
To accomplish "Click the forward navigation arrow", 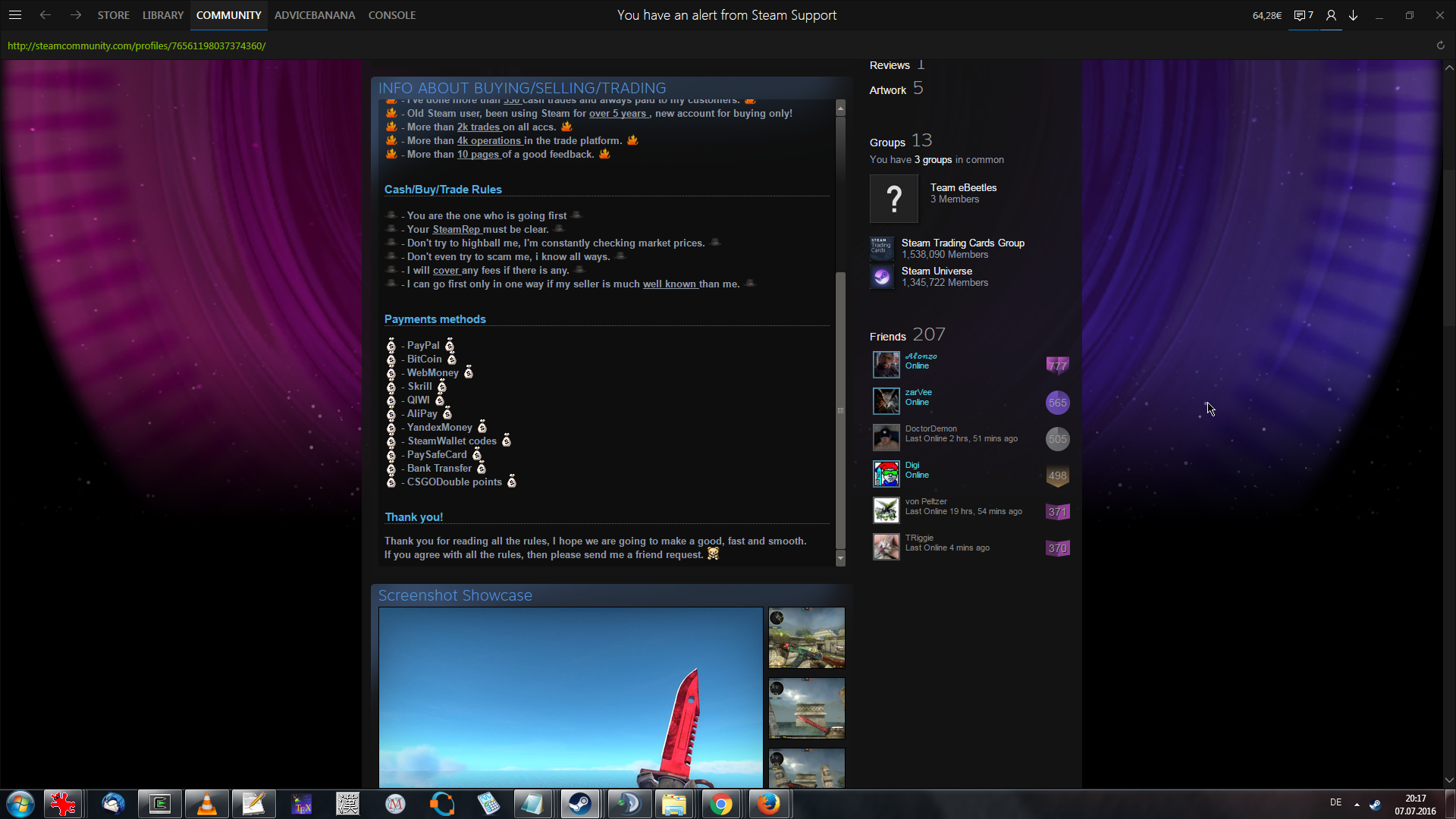I will (x=75, y=15).
